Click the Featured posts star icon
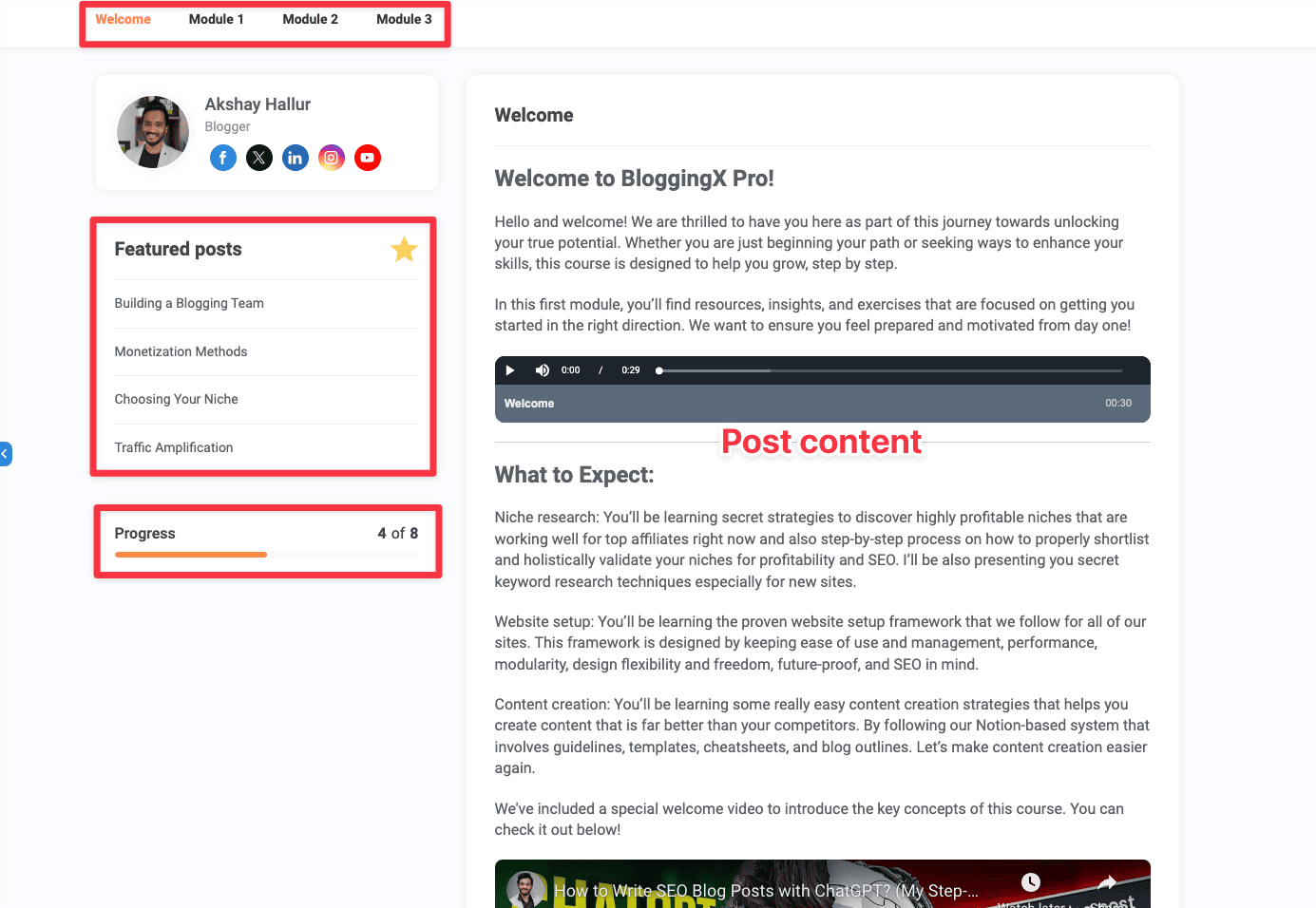The width and height of the screenshot is (1316, 908). point(404,250)
